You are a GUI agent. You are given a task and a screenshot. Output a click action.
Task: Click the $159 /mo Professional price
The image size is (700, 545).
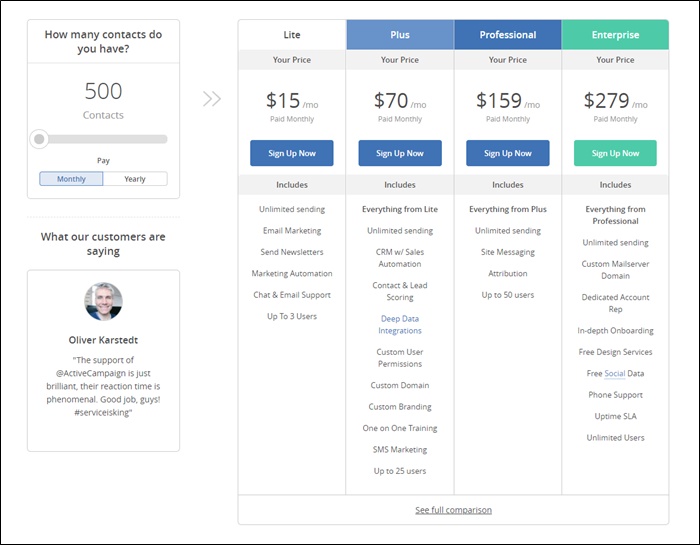click(508, 101)
